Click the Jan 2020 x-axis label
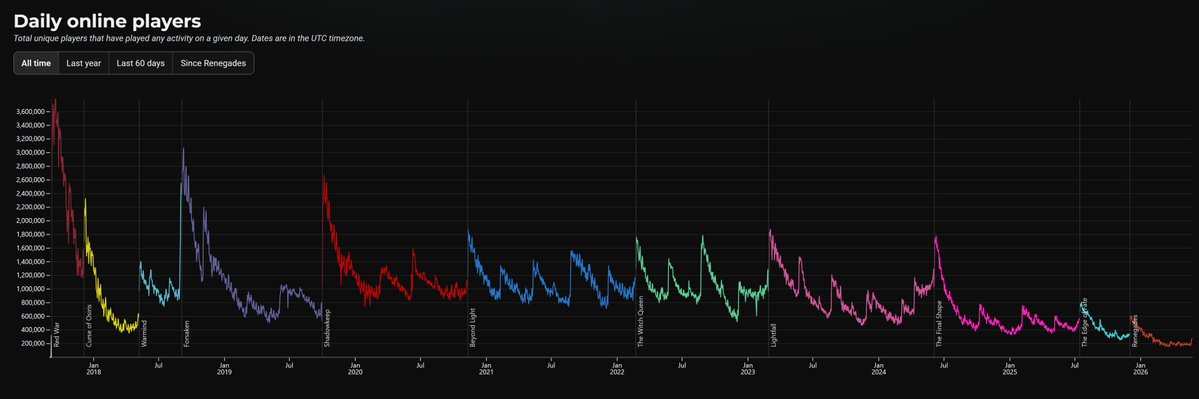The image size is (1199, 399). point(355,369)
